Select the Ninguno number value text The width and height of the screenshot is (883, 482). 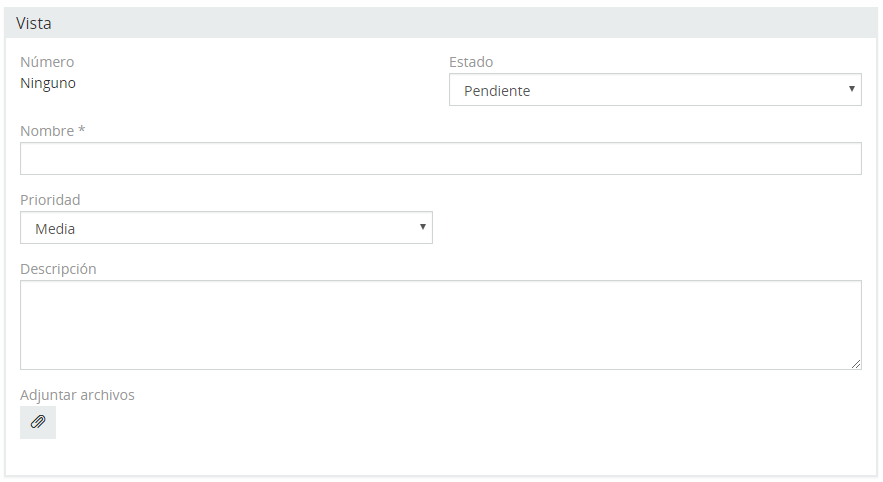[x=48, y=83]
